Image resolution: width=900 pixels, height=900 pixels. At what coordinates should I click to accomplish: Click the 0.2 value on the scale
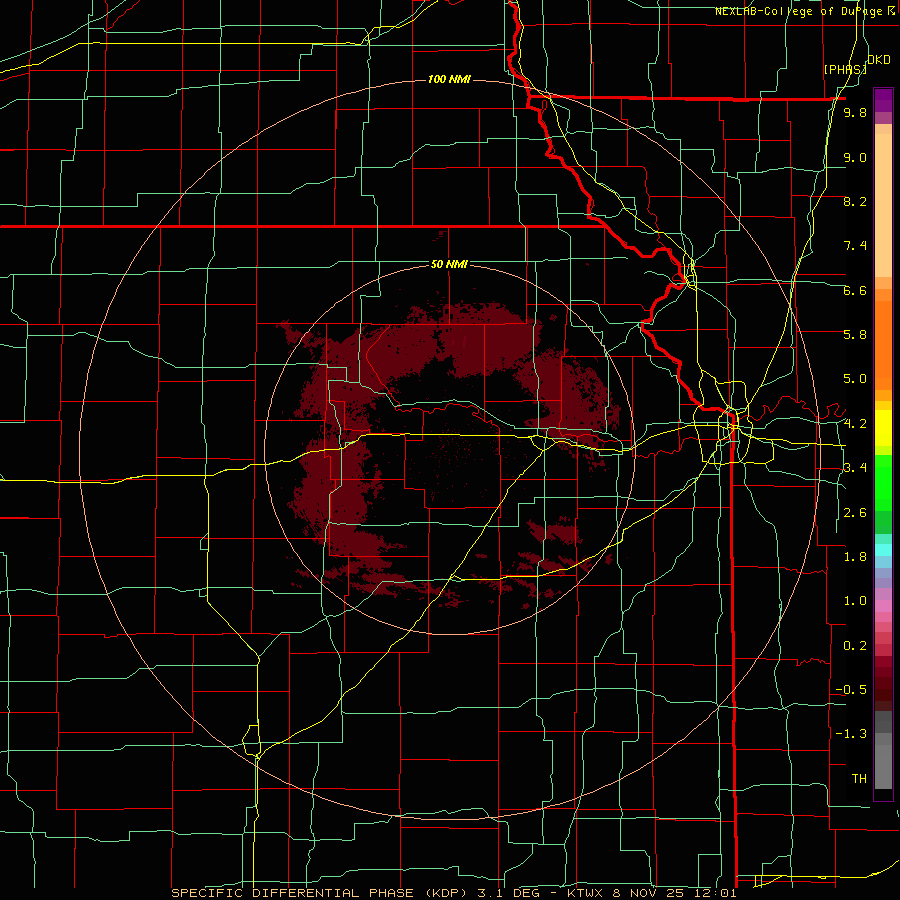click(x=855, y=646)
